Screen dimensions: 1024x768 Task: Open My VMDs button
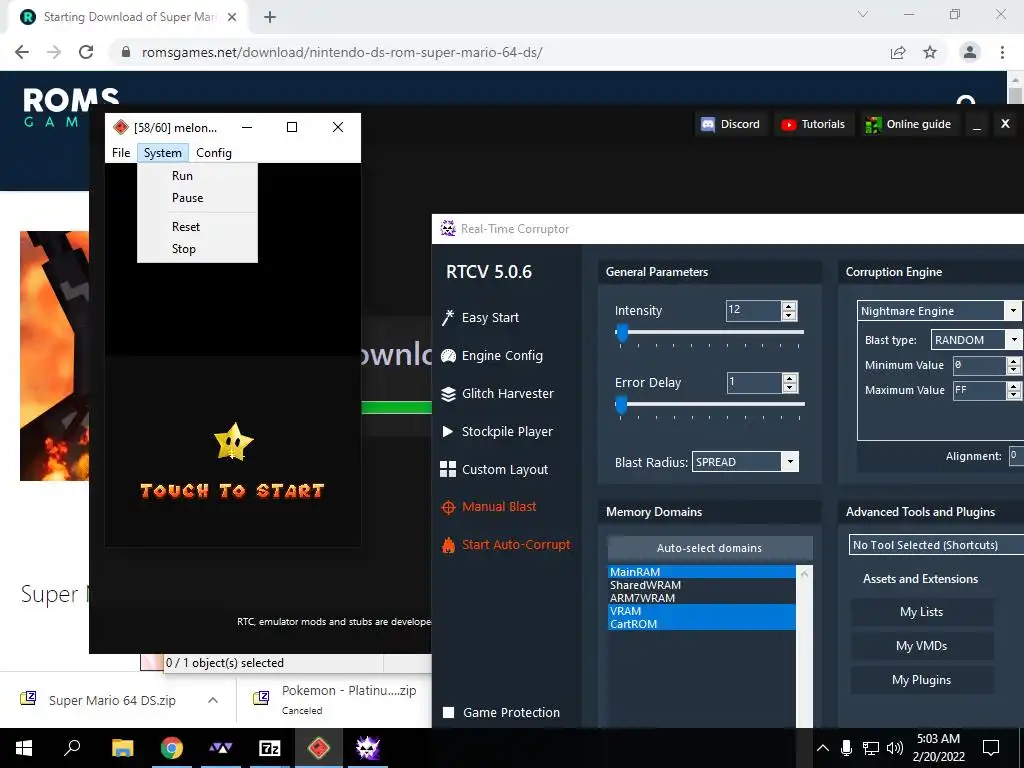tap(921, 646)
